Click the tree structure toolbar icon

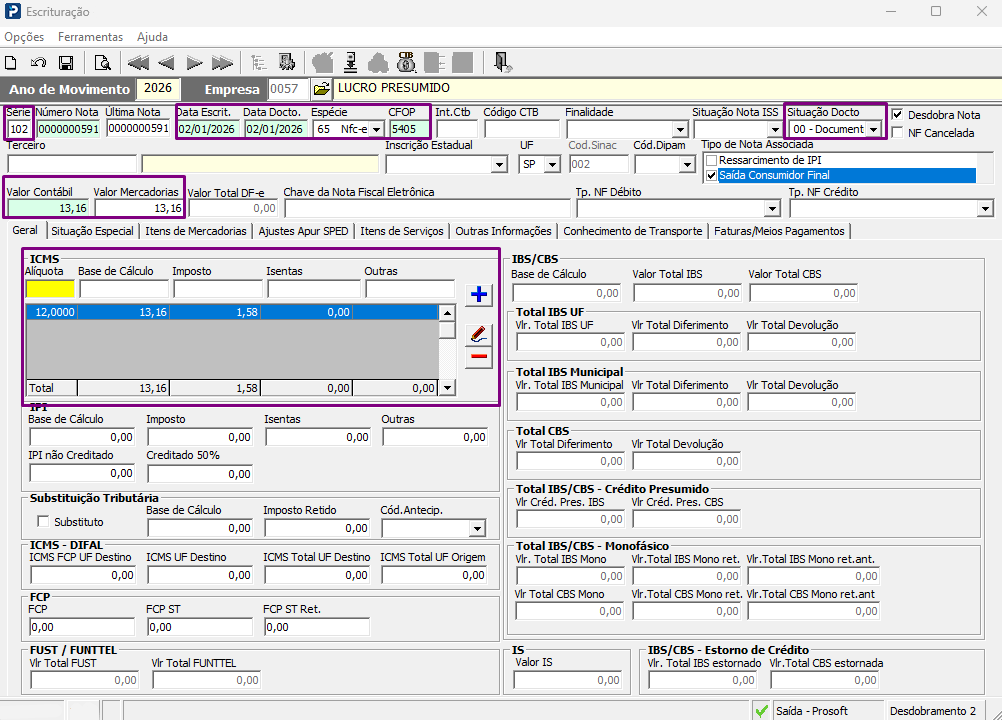click(259, 63)
